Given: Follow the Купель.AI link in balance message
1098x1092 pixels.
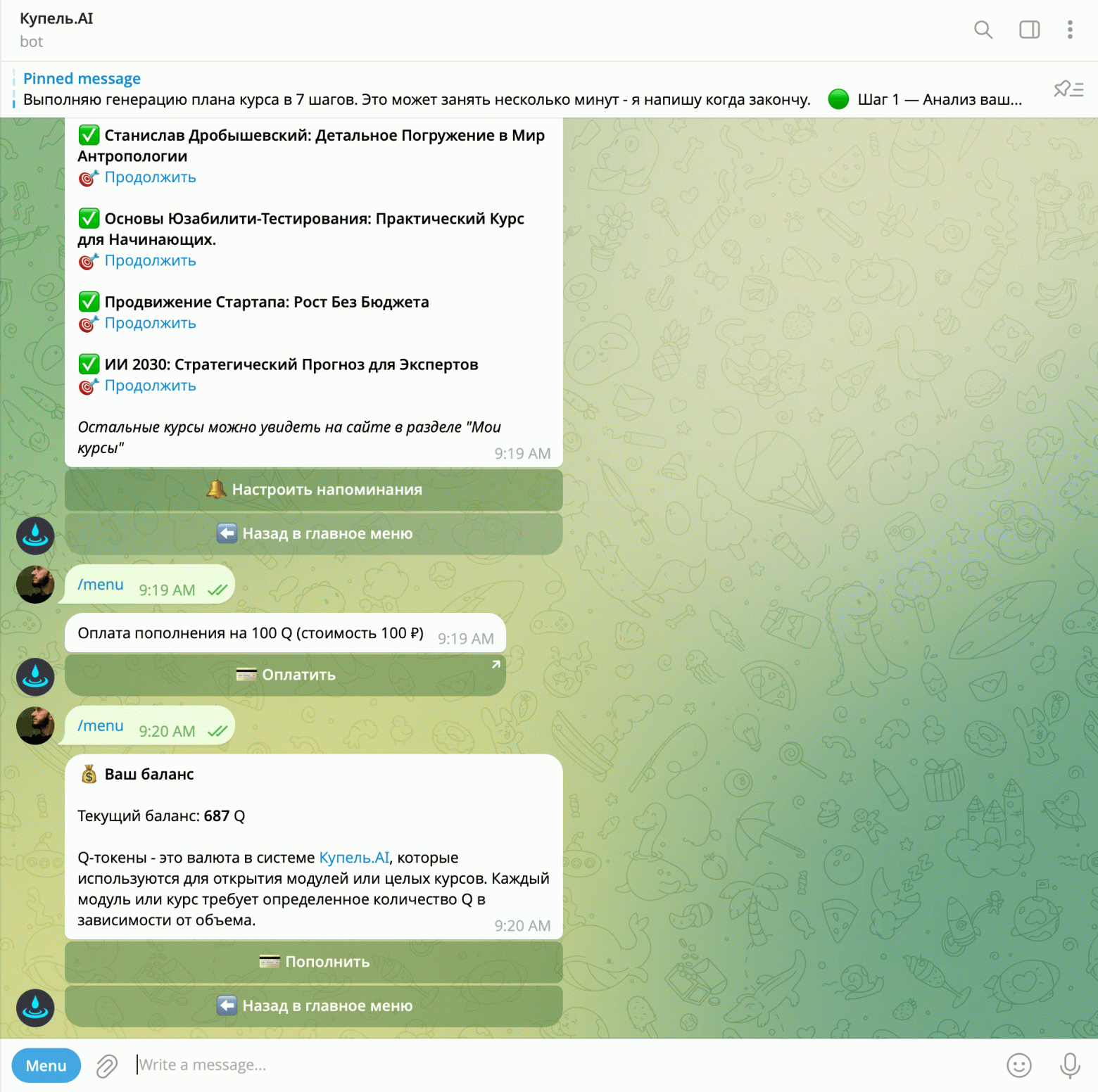Looking at the screenshot, I should [x=353, y=857].
